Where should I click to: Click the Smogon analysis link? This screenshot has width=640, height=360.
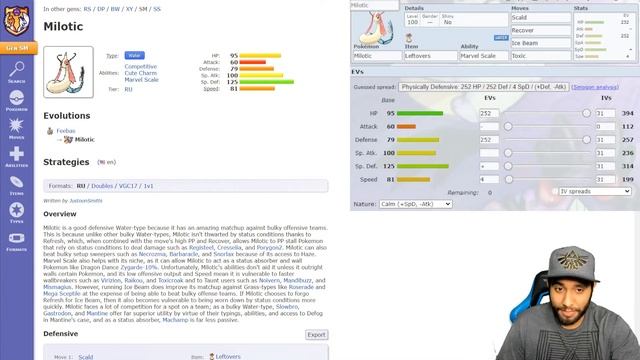pyautogui.click(x=595, y=87)
